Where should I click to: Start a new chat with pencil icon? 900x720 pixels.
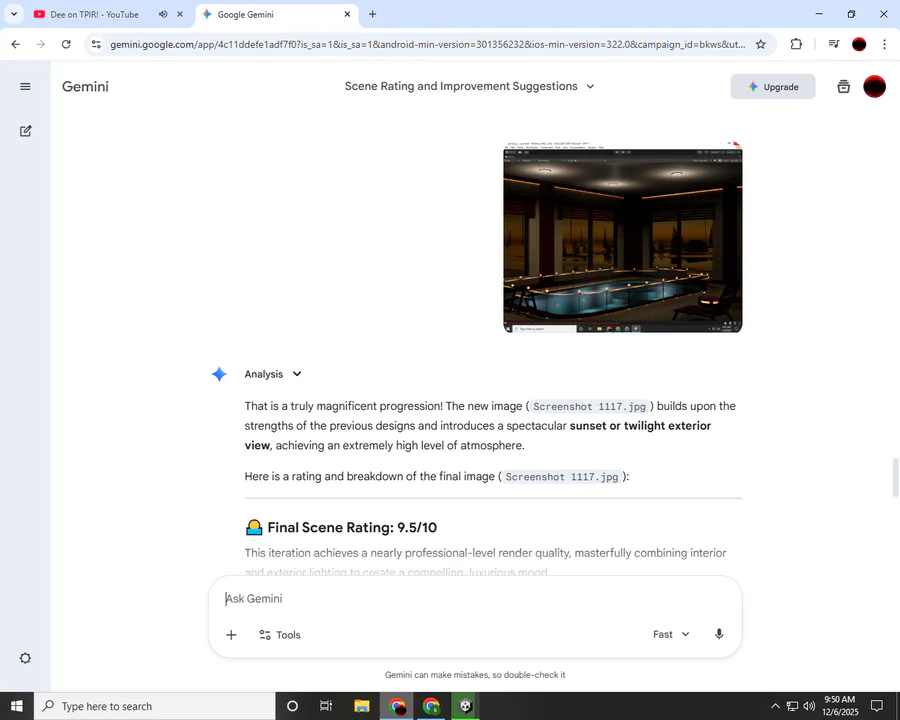25,131
